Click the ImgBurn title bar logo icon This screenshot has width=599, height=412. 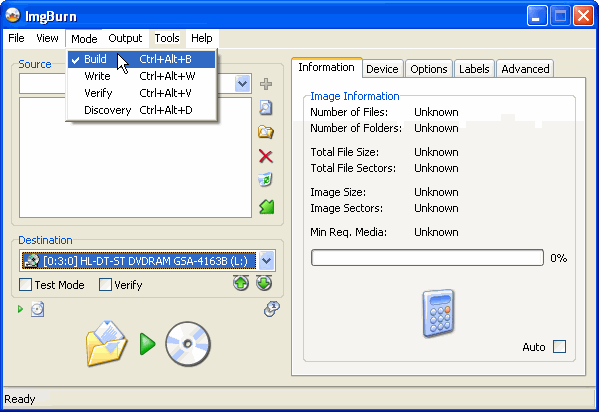[x=13, y=16]
